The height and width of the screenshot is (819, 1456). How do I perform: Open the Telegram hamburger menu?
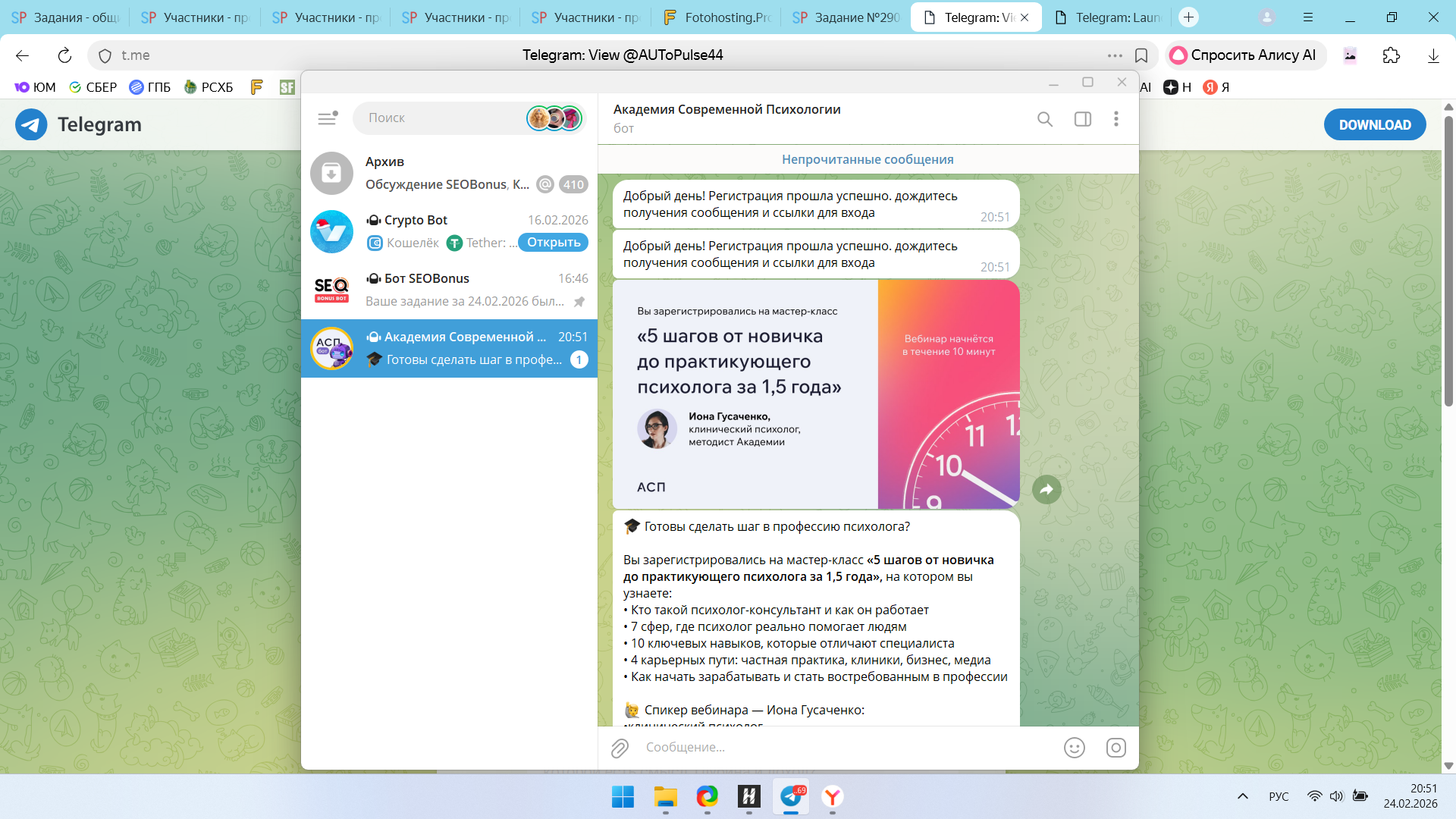(x=327, y=118)
